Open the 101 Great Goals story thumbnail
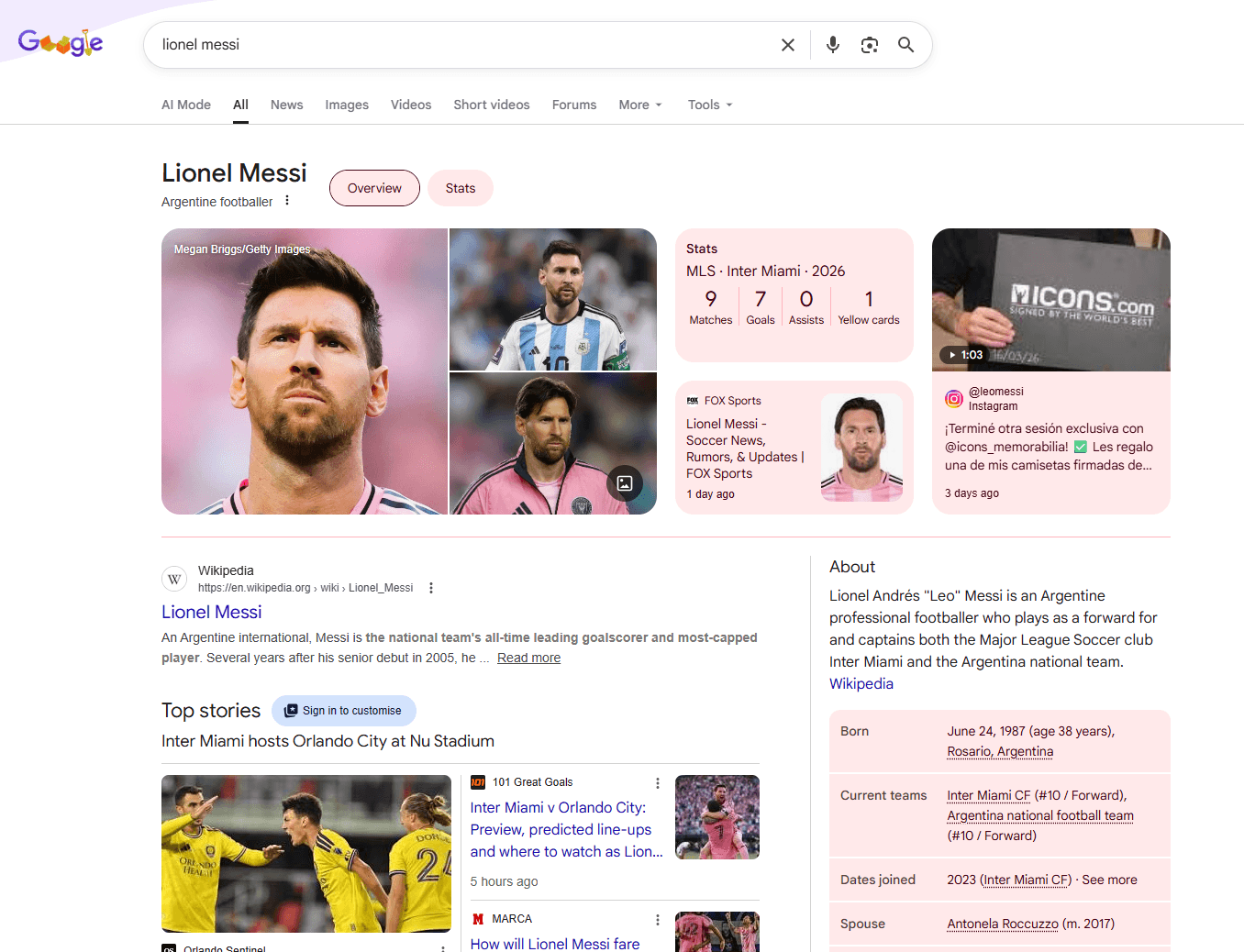Screen dimensions: 1244x952 point(717,817)
